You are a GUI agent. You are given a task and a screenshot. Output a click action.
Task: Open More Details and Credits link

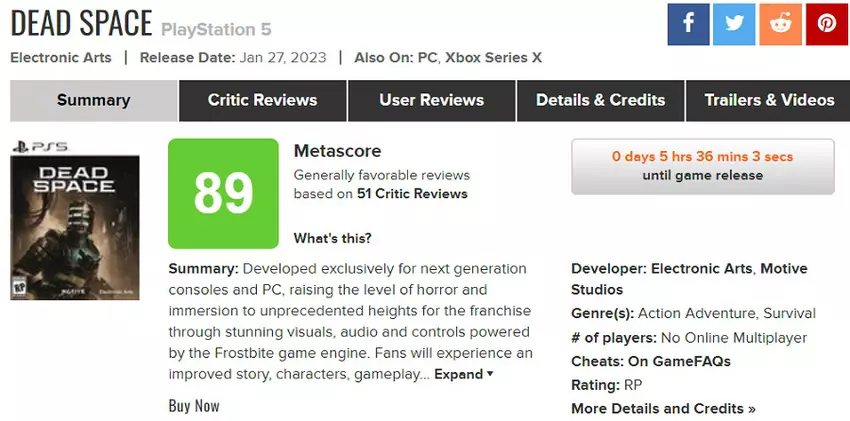coord(663,408)
